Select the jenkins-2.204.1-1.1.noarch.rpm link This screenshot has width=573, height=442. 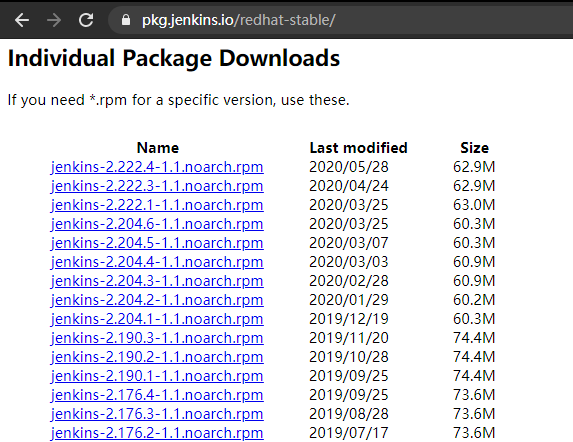(x=157, y=319)
